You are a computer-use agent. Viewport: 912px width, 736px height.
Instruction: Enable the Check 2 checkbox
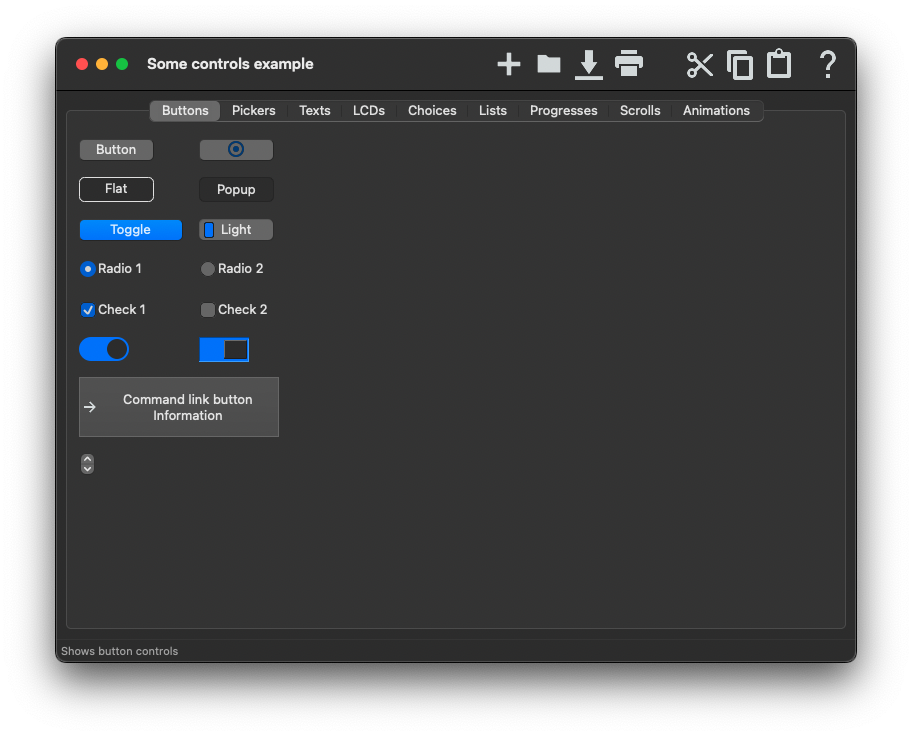click(208, 310)
